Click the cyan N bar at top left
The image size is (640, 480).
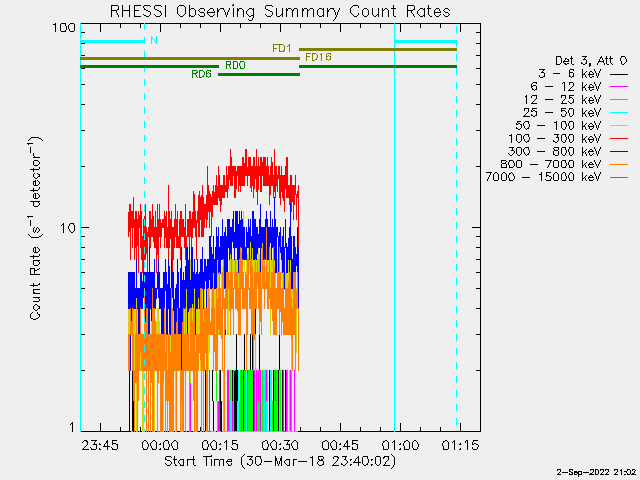112,41
